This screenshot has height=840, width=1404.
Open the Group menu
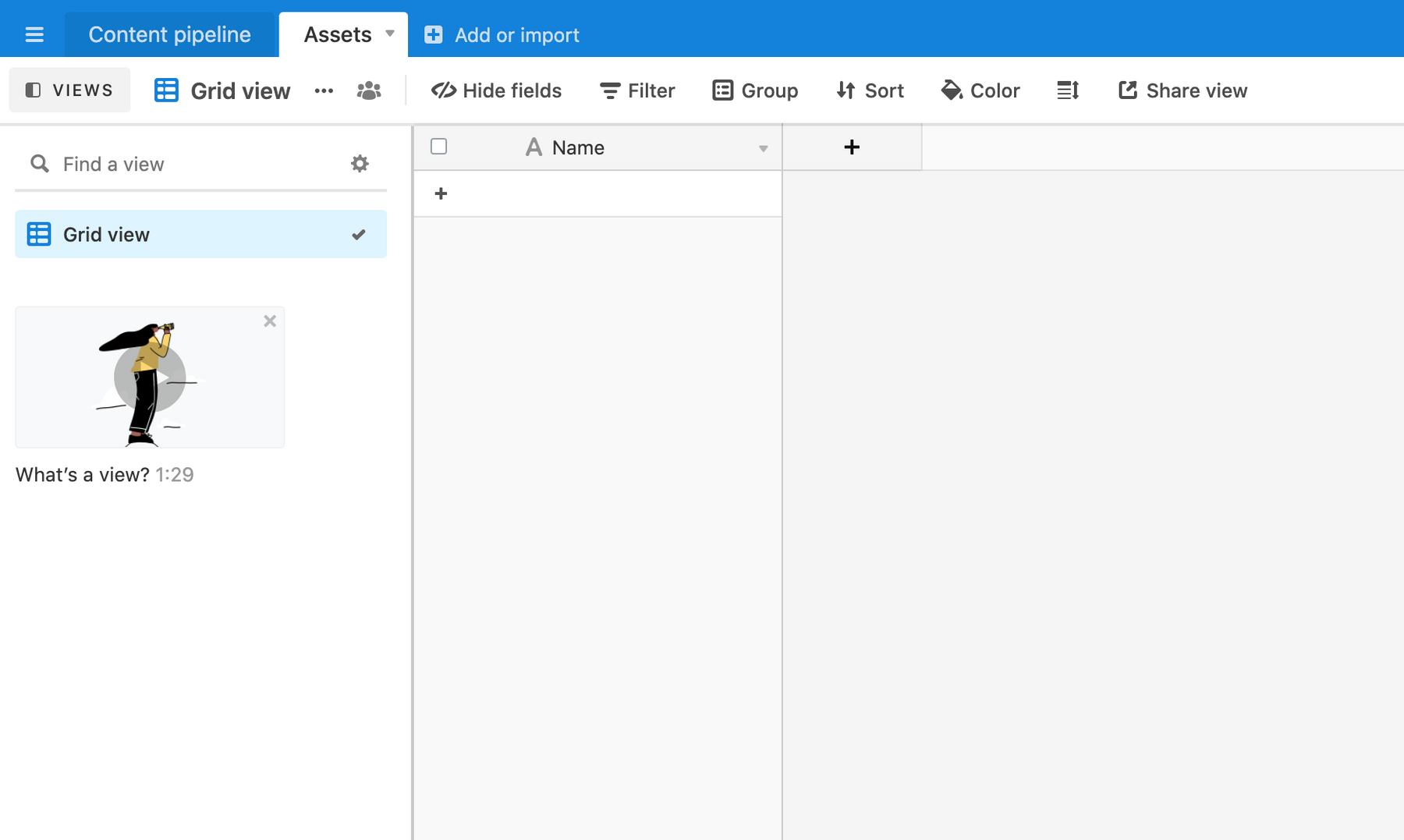coord(755,91)
